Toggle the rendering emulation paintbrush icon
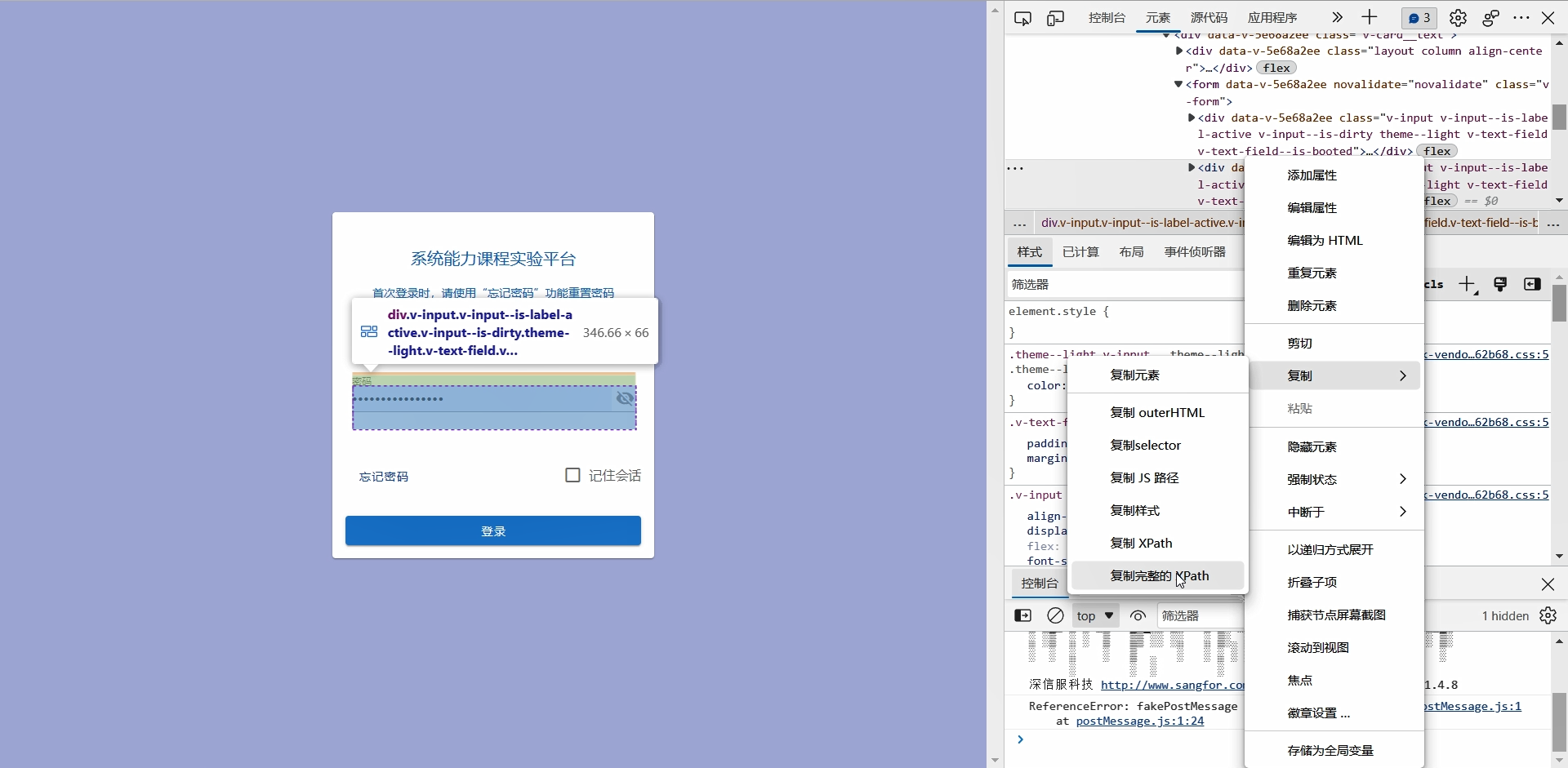Image resolution: width=1568 pixels, height=768 pixels. click(x=1500, y=284)
